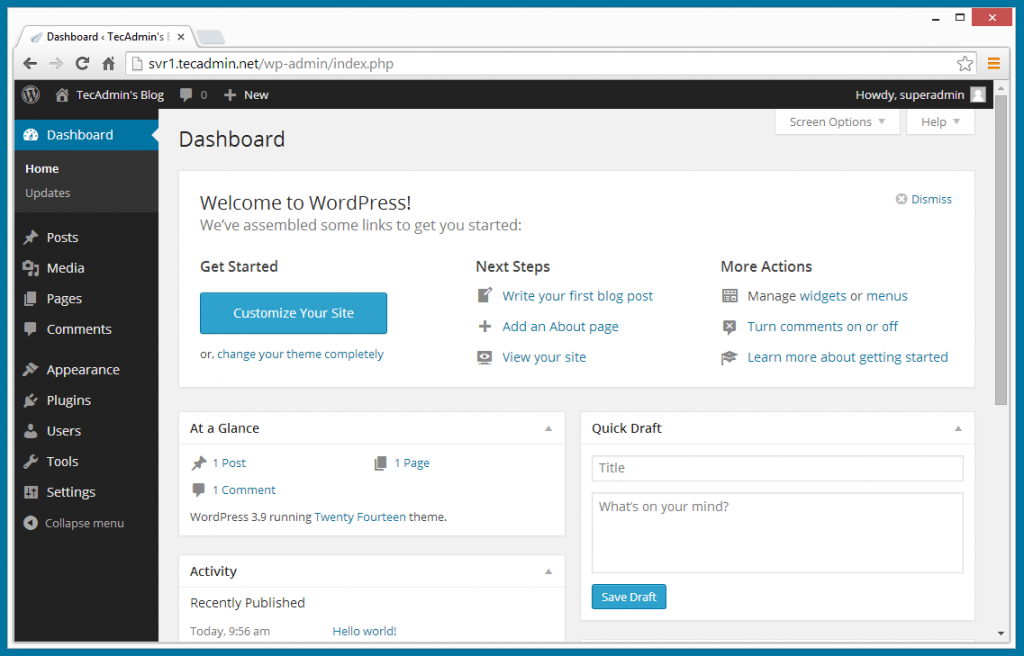The width and height of the screenshot is (1024, 656).
Task: Toggle the Activity widget arrow
Action: pyautogui.click(x=548, y=571)
